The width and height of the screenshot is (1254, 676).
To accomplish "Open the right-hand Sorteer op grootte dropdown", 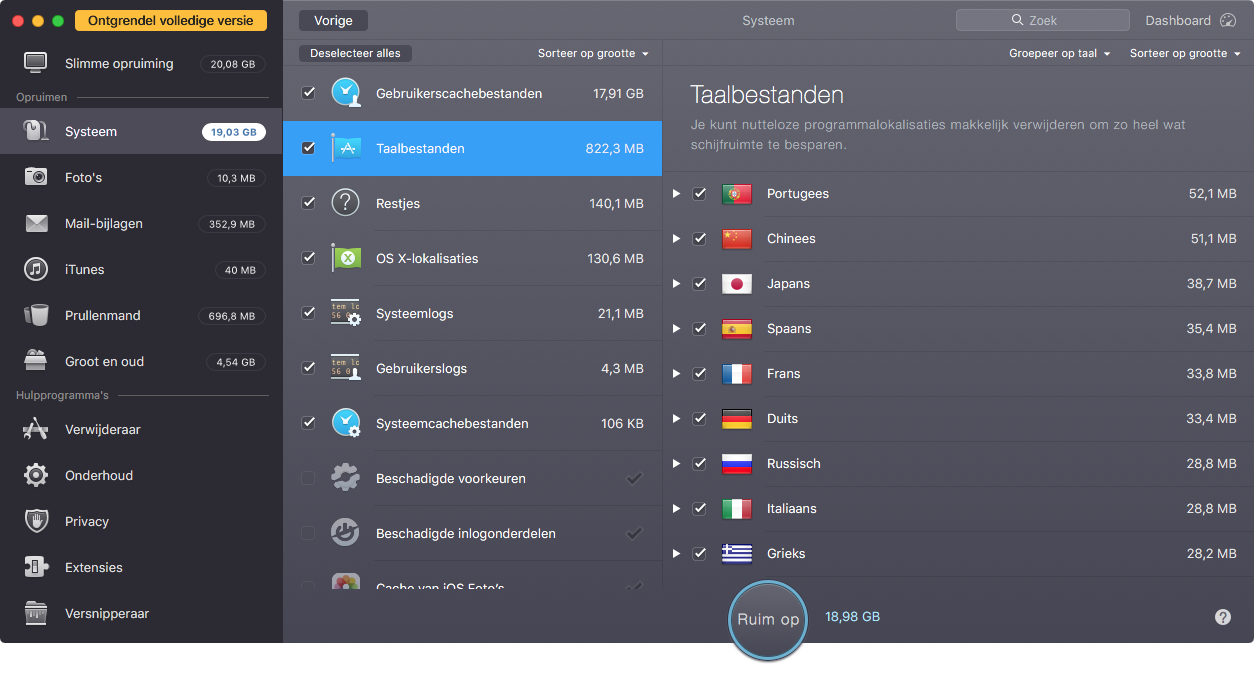I will [1184, 54].
